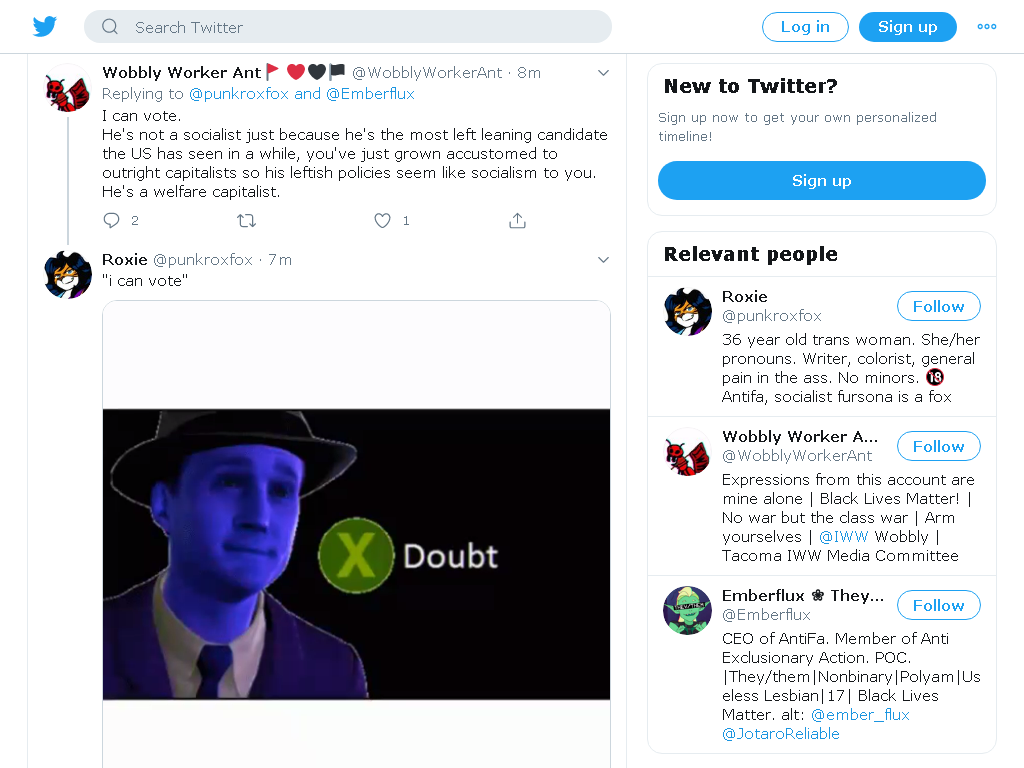The width and height of the screenshot is (1024, 768).
Task: Open the @IWW link in bio
Action: [x=844, y=537]
